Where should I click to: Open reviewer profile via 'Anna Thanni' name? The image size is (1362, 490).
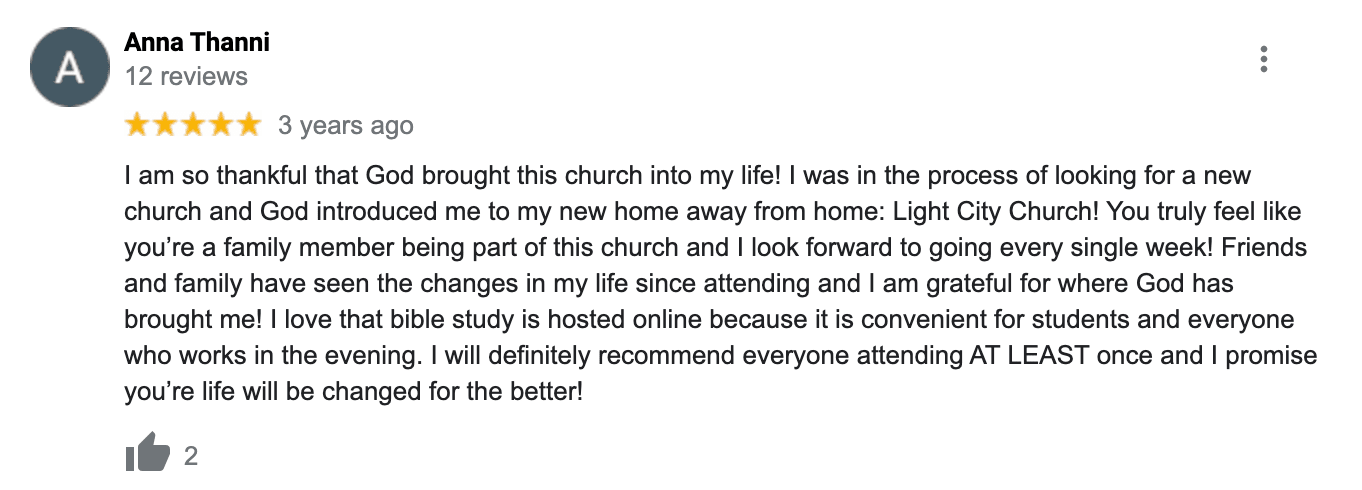[197, 42]
